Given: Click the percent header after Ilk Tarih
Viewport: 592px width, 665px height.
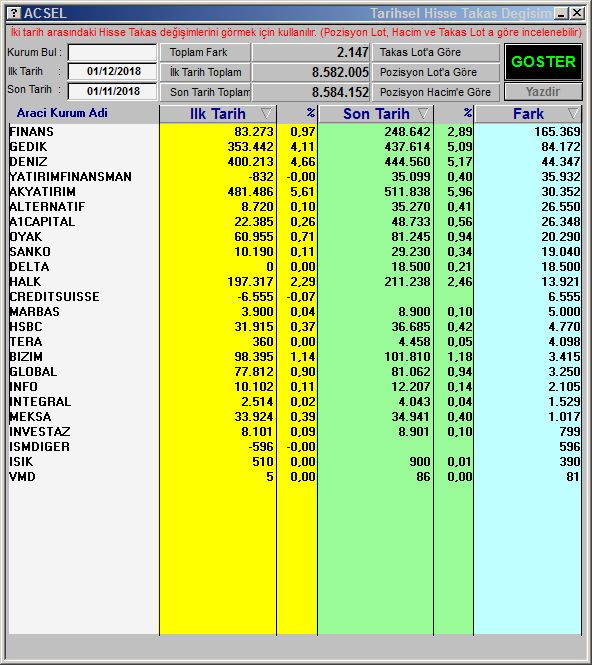Looking at the screenshot, I should [310, 113].
